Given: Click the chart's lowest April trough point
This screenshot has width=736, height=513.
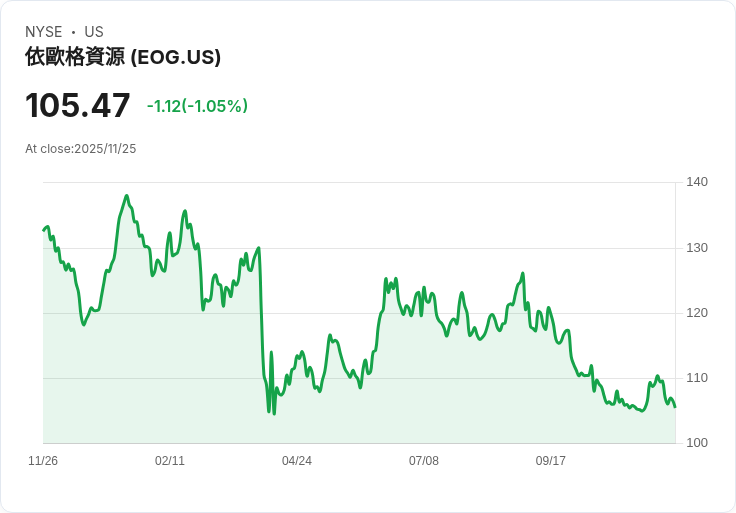Looking at the screenshot, I should point(274,413).
